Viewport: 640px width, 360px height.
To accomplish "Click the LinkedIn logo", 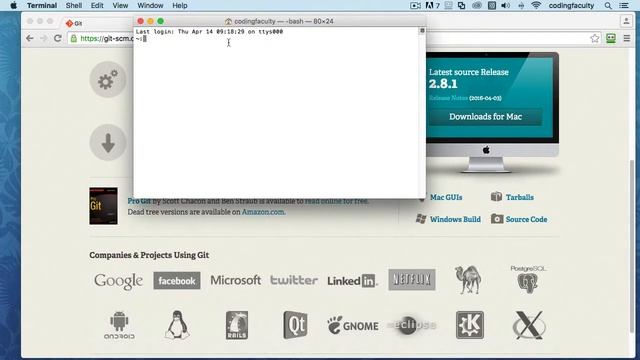I will [x=353, y=281].
